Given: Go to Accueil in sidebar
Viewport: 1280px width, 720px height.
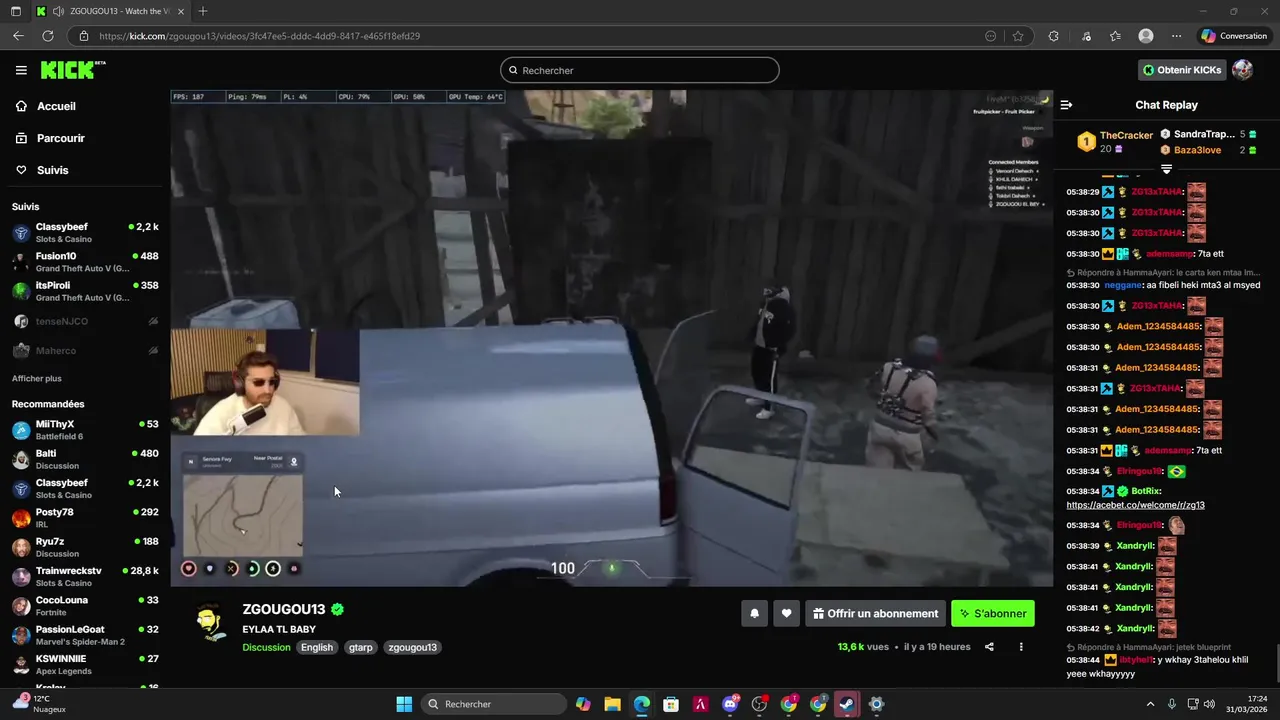Looking at the screenshot, I should tap(56, 106).
